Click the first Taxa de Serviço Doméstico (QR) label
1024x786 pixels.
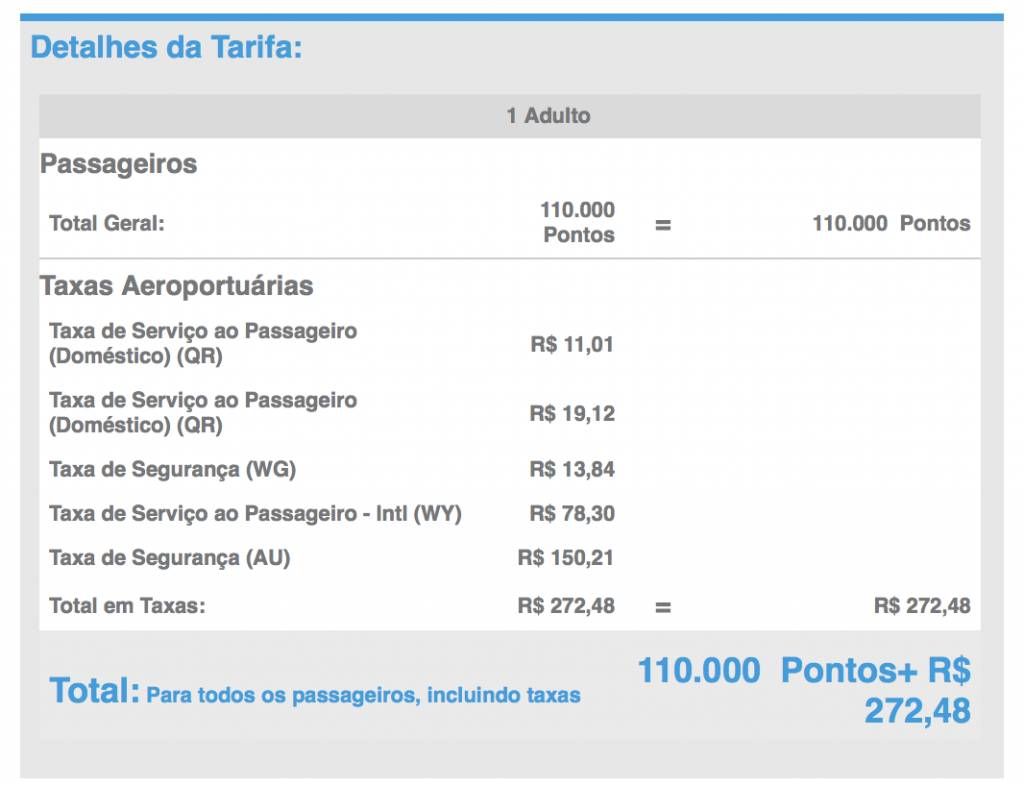(203, 343)
